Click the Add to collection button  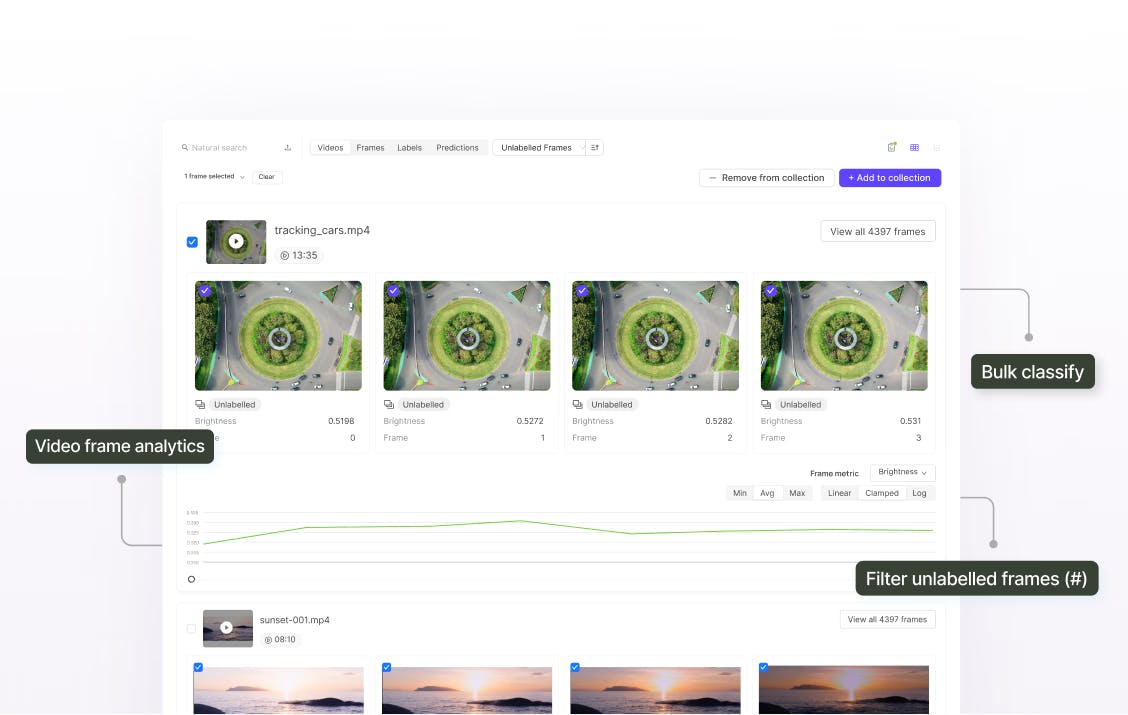pyautogui.click(x=890, y=177)
